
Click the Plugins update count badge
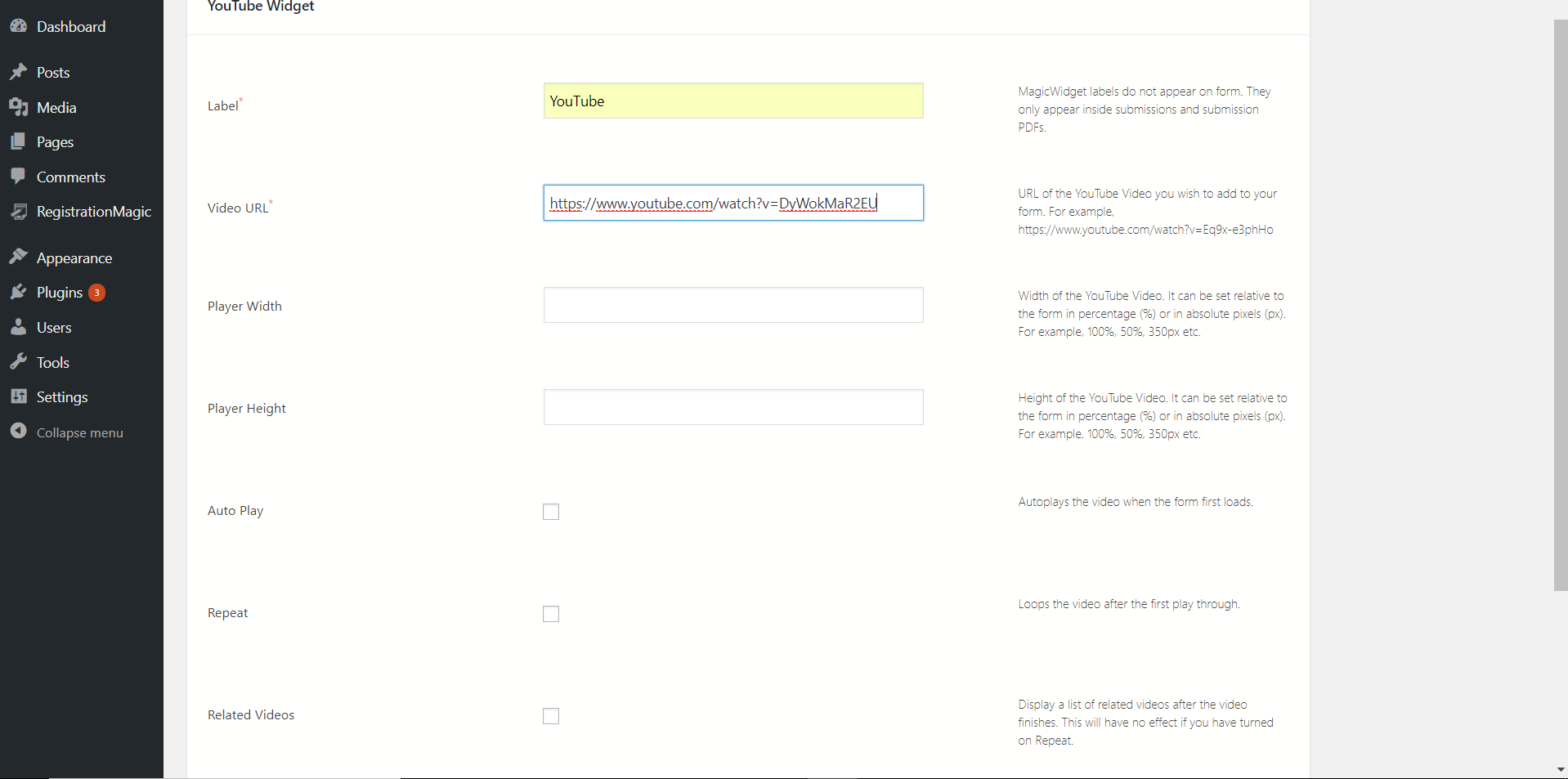96,292
